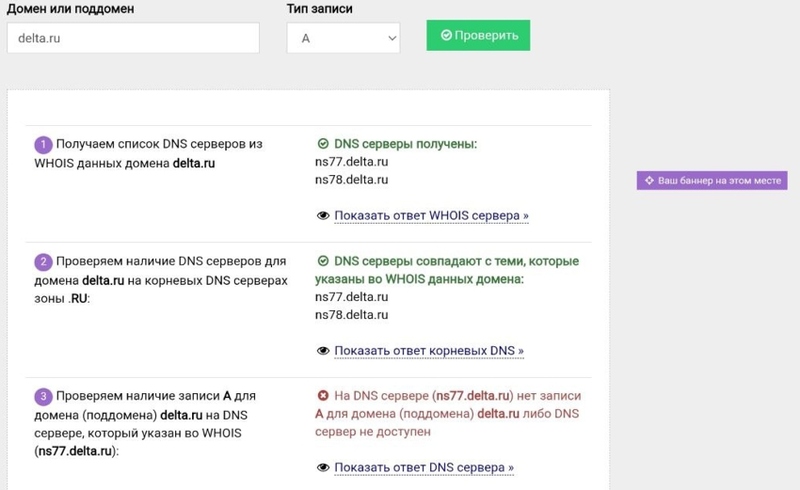This screenshot has height=490, width=800.
Task: Expand 'Показать ответ корневых DNS' section
Action: (x=429, y=351)
